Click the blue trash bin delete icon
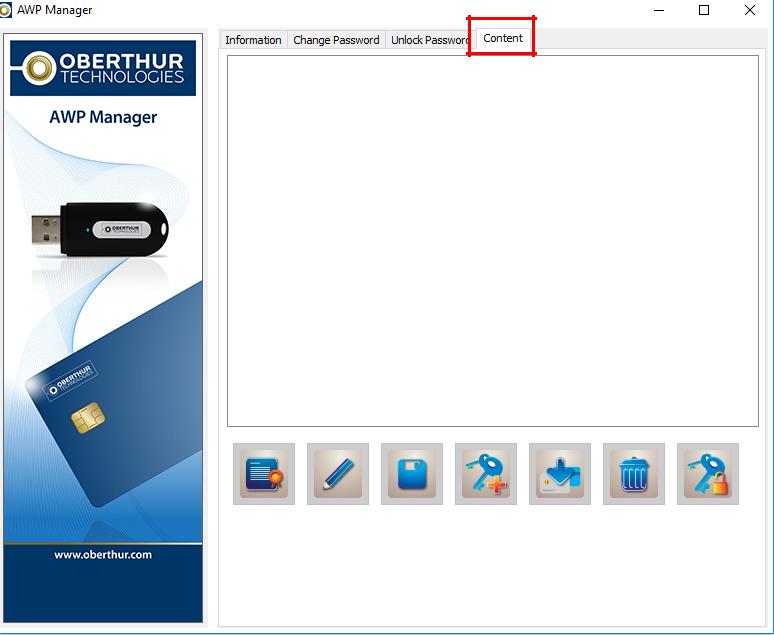Viewport: 774px width, 635px height. (x=634, y=474)
